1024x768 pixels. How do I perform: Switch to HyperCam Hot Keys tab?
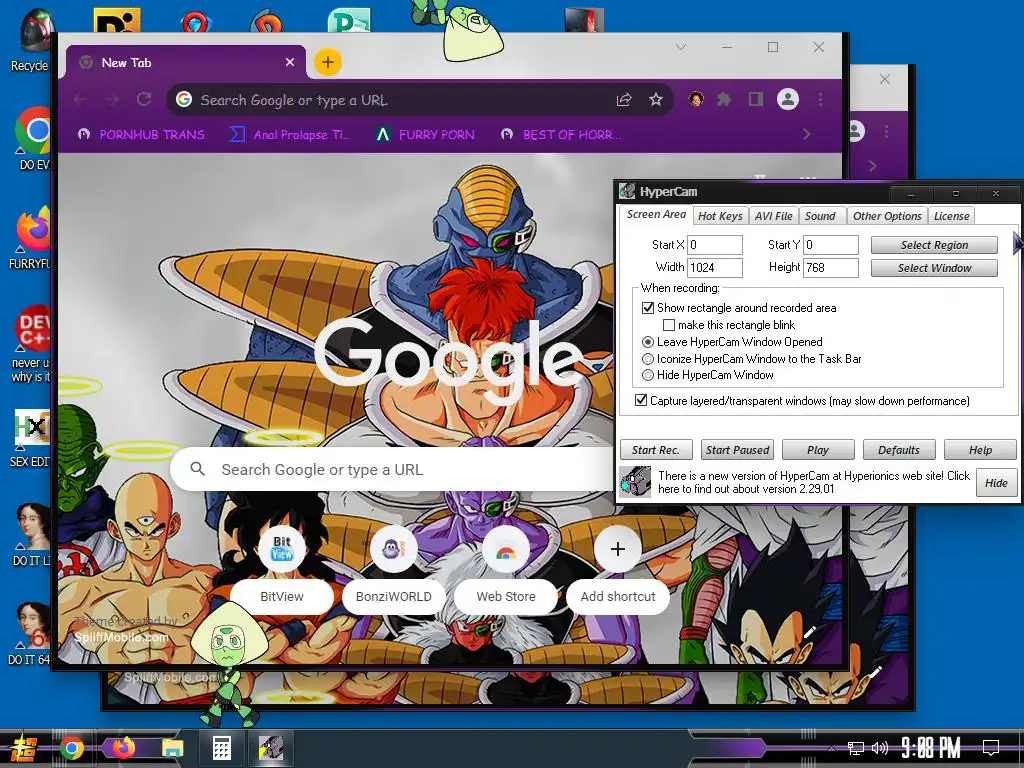[720, 216]
